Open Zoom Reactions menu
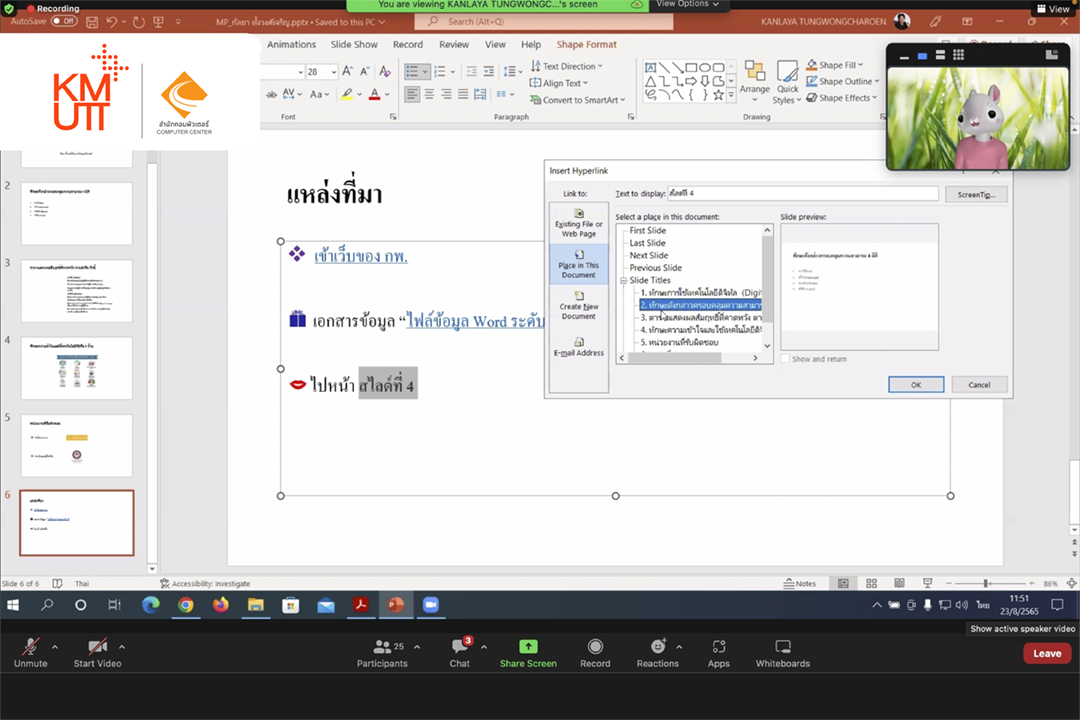 click(657, 653)
